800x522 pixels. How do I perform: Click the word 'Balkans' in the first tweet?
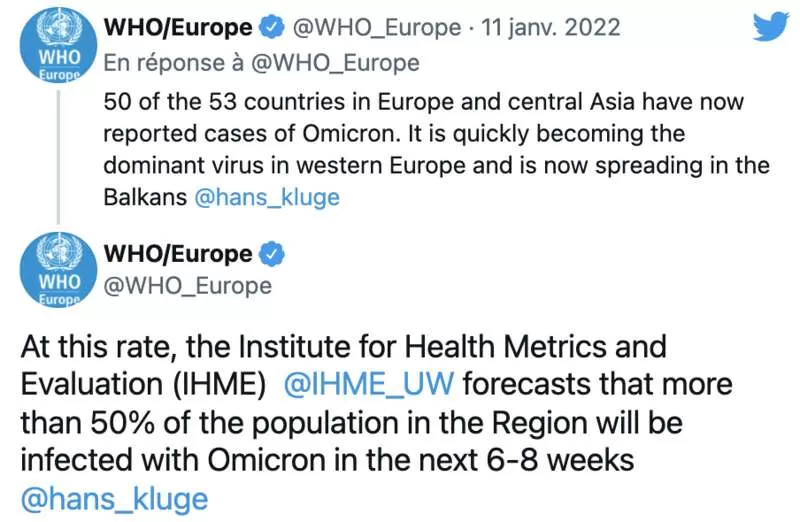click(145, 197)
